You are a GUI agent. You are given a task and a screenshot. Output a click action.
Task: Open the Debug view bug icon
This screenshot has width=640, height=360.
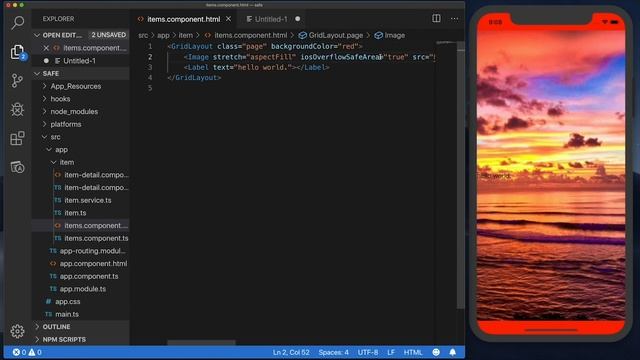tap(18, 109)
